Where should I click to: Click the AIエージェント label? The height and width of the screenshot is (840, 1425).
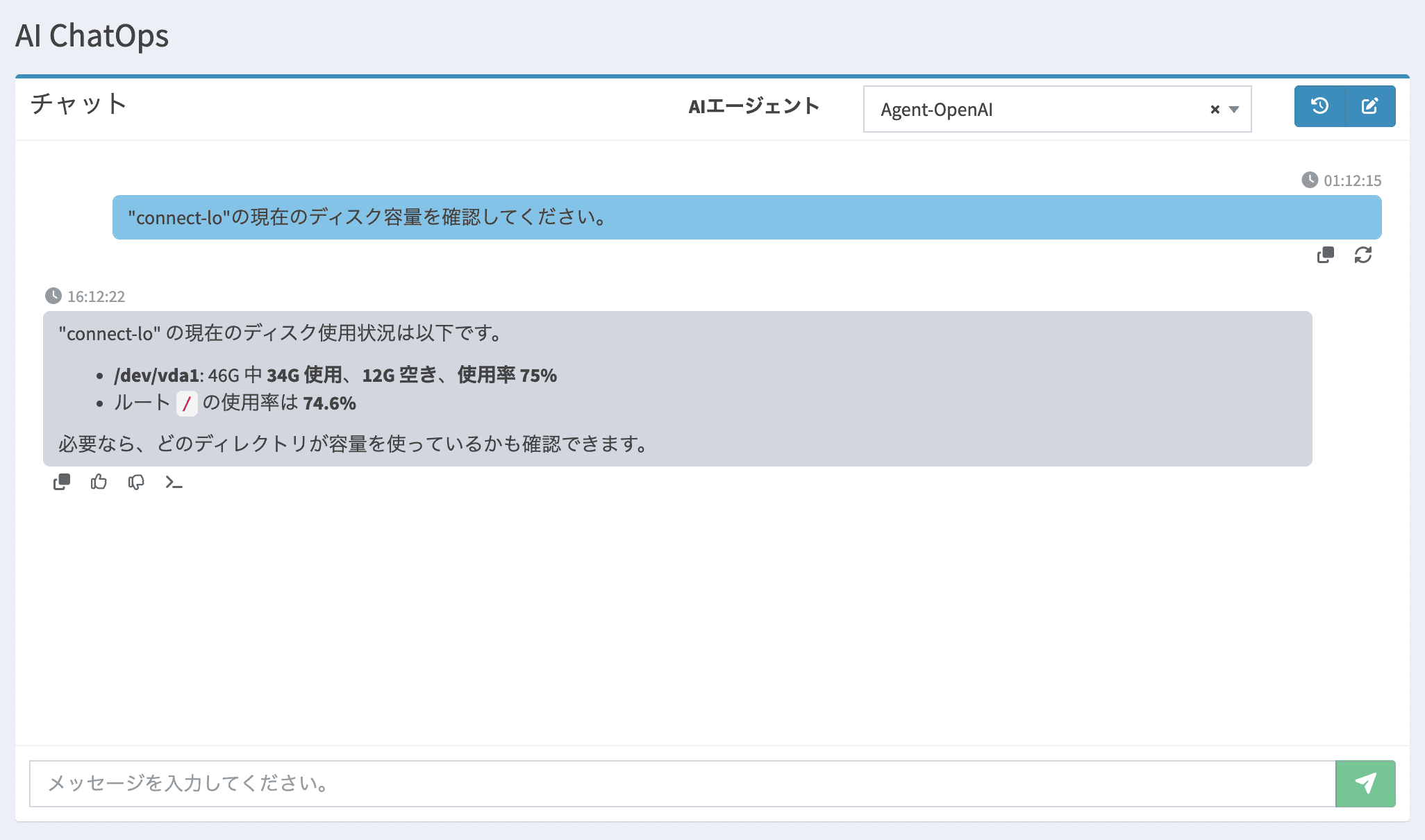[754, 106]
